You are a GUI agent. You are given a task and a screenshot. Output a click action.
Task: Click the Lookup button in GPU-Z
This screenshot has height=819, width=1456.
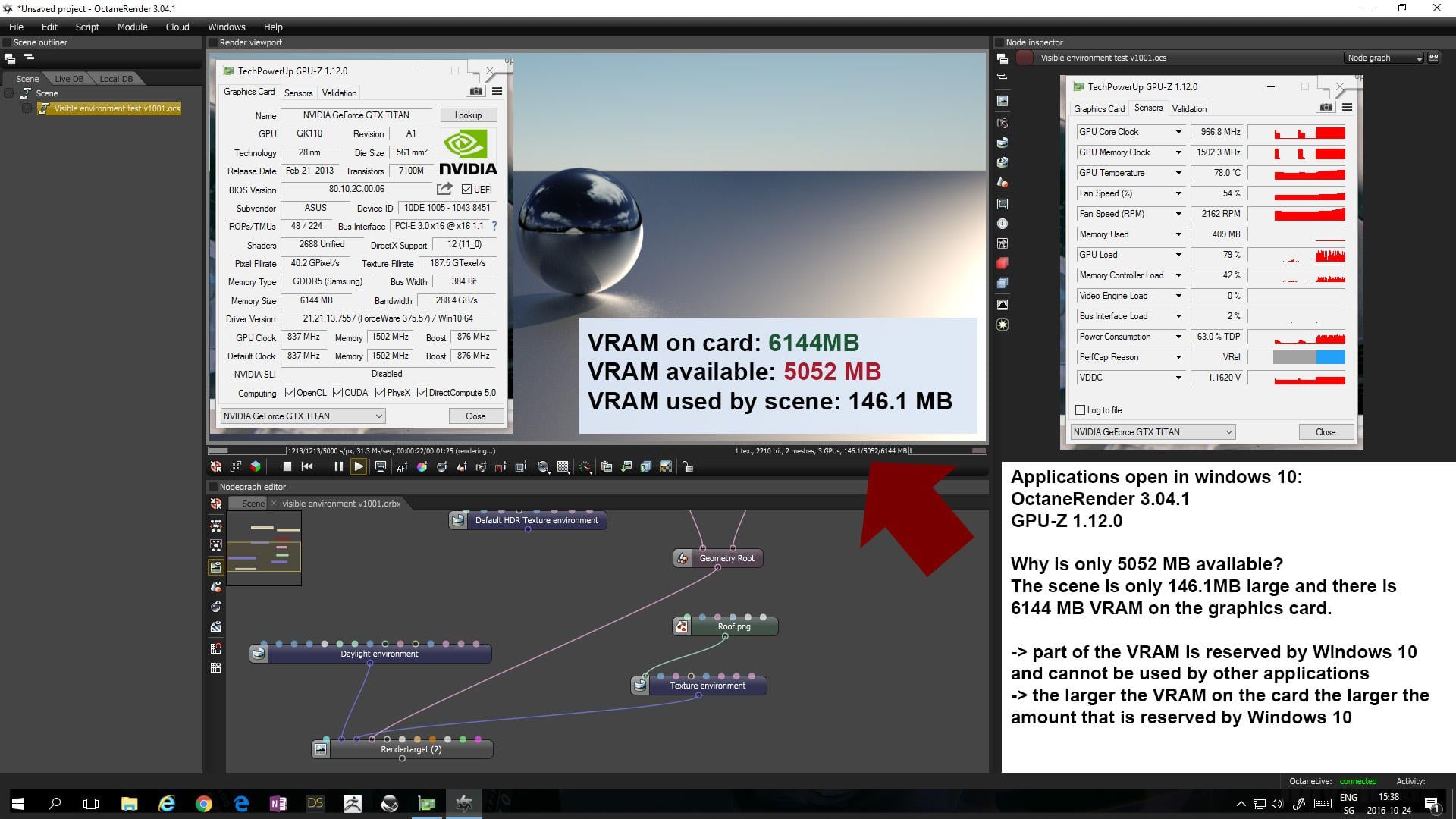[x=468, y=115]
